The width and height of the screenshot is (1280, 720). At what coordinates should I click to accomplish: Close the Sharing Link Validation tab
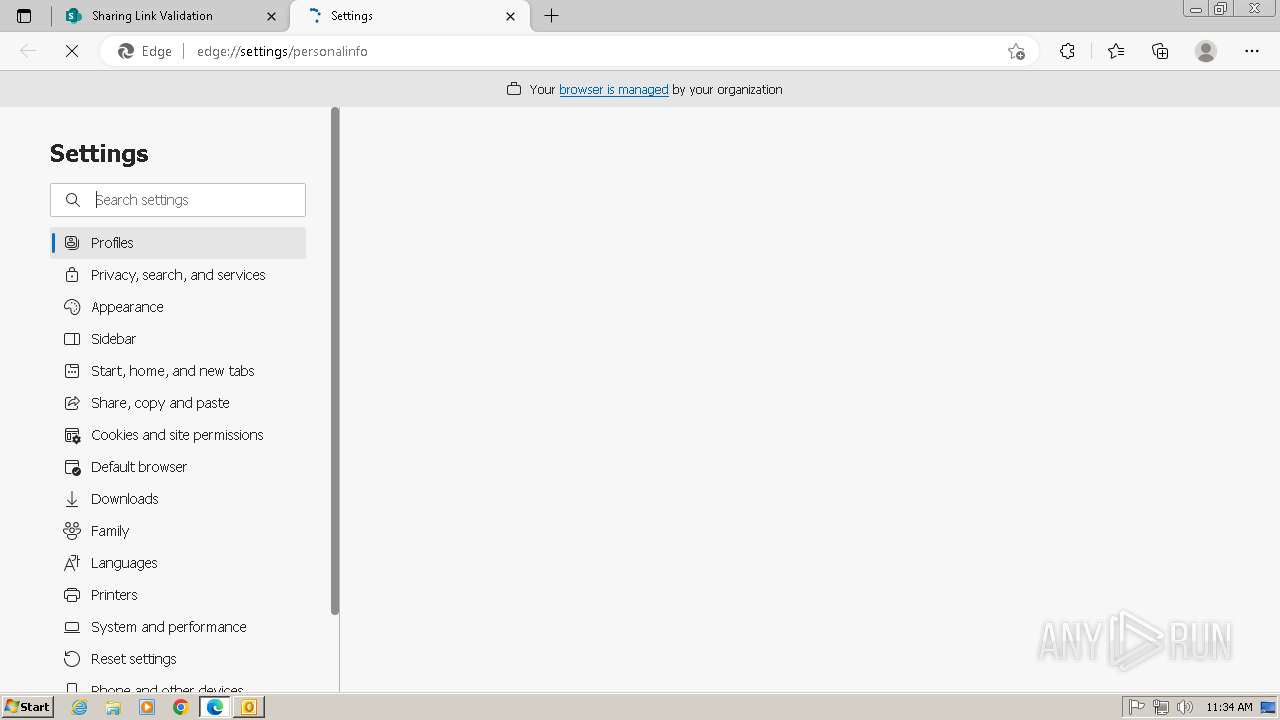point(272,16)
